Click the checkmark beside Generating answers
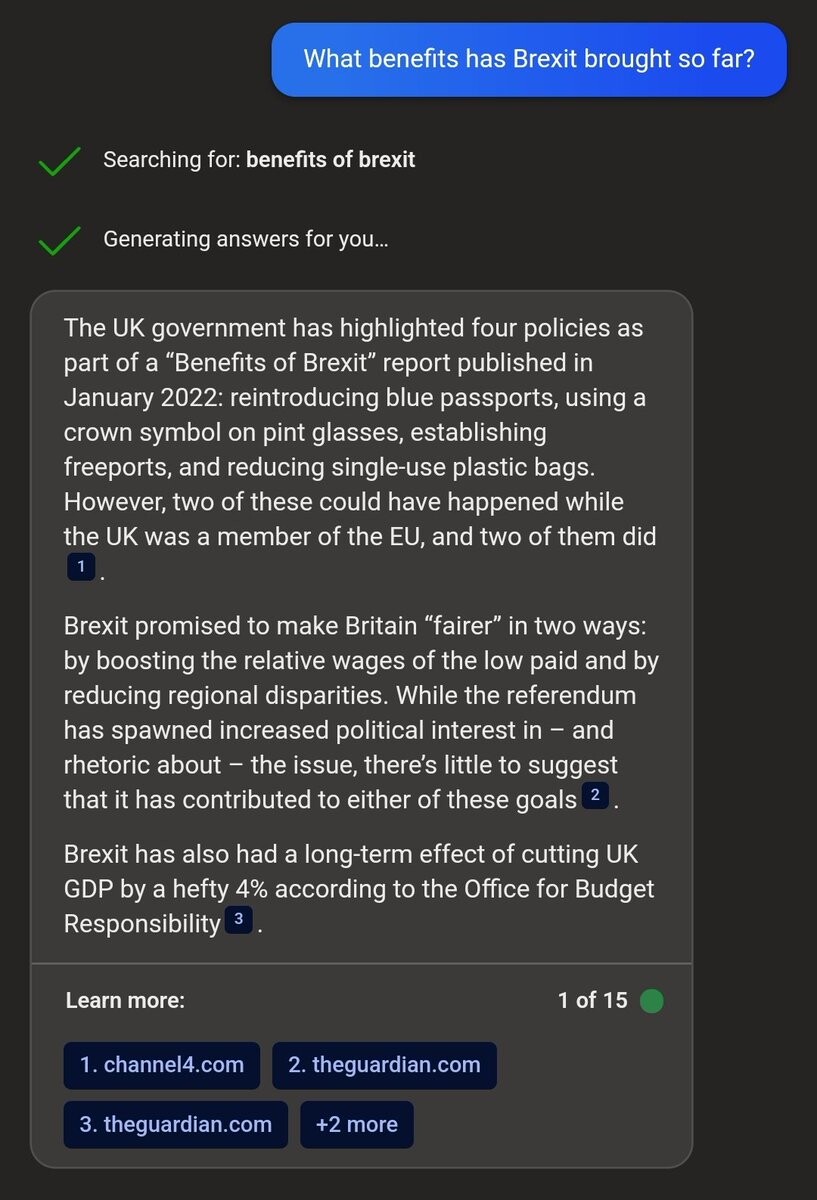This screenshot has width=817, height=1200. click(x=58, y=240)
